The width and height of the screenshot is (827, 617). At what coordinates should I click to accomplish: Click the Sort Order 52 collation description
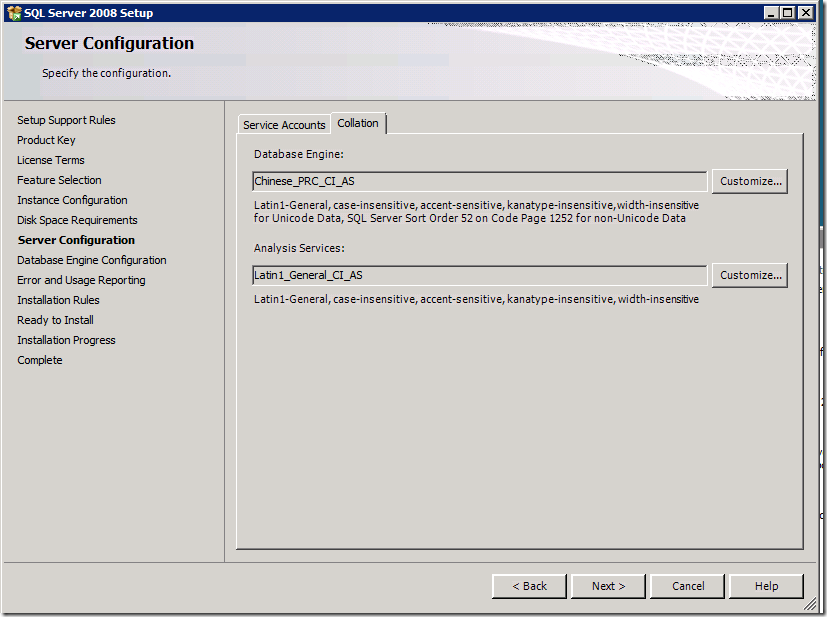coord(476,211)
